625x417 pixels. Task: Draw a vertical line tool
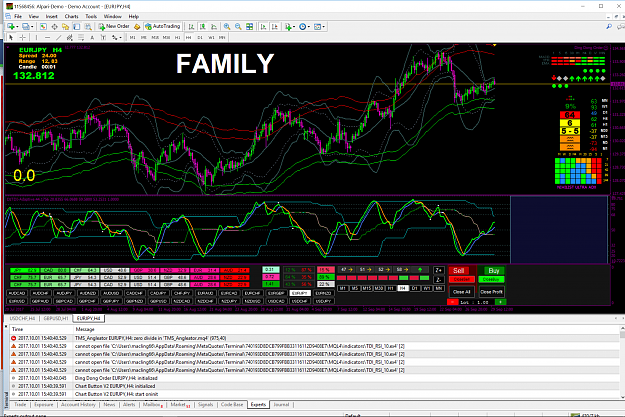pyautogui.click(x=36, y=37)
